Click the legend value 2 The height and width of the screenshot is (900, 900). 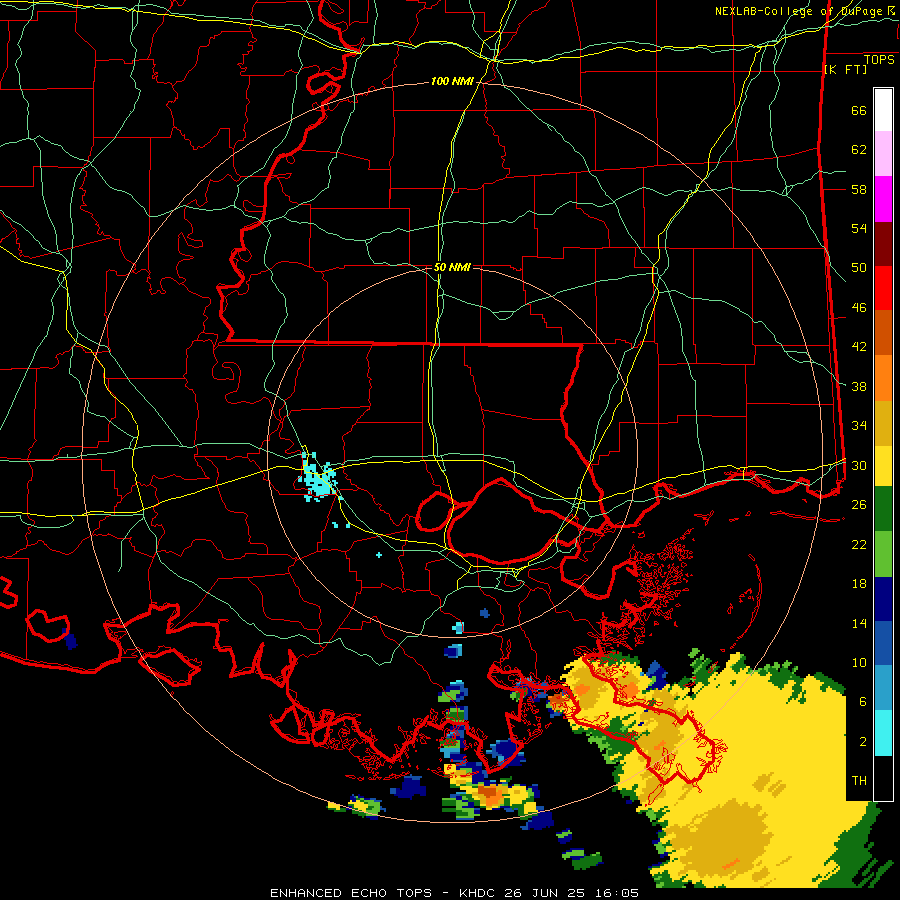[x=863, y=742]
